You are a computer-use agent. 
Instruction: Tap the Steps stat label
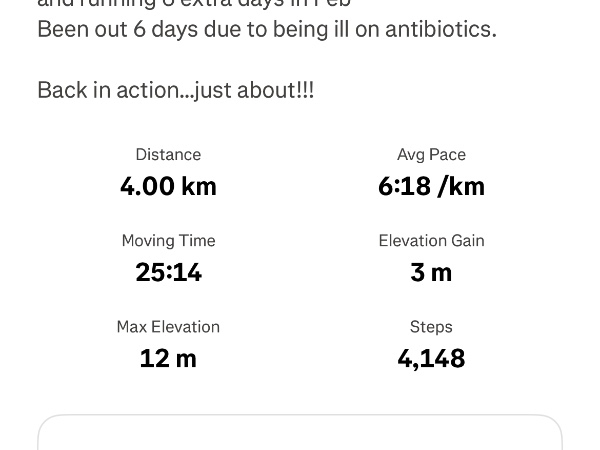coord(431,327)
